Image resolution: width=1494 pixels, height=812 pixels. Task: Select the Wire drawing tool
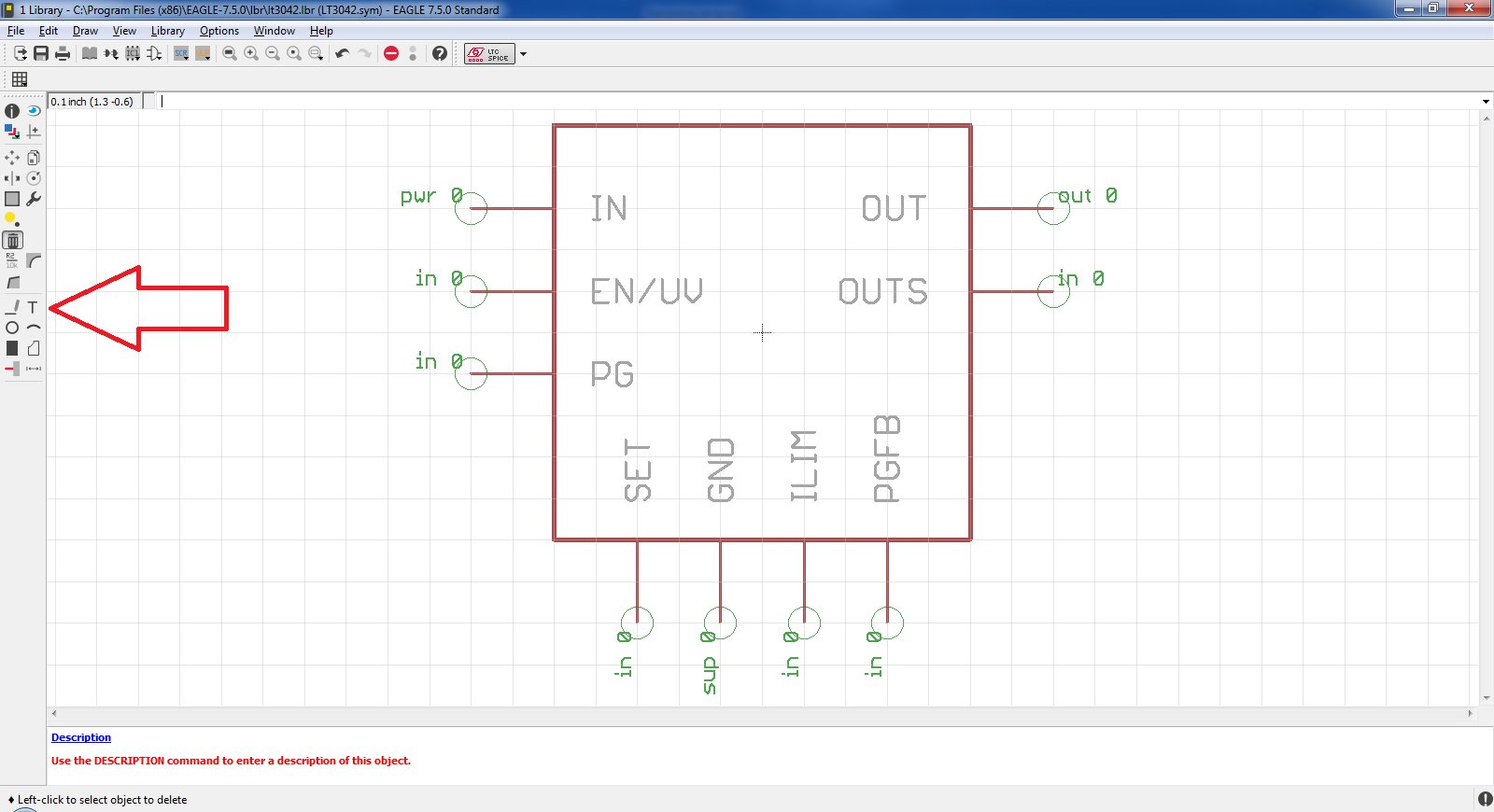point(12,307)
